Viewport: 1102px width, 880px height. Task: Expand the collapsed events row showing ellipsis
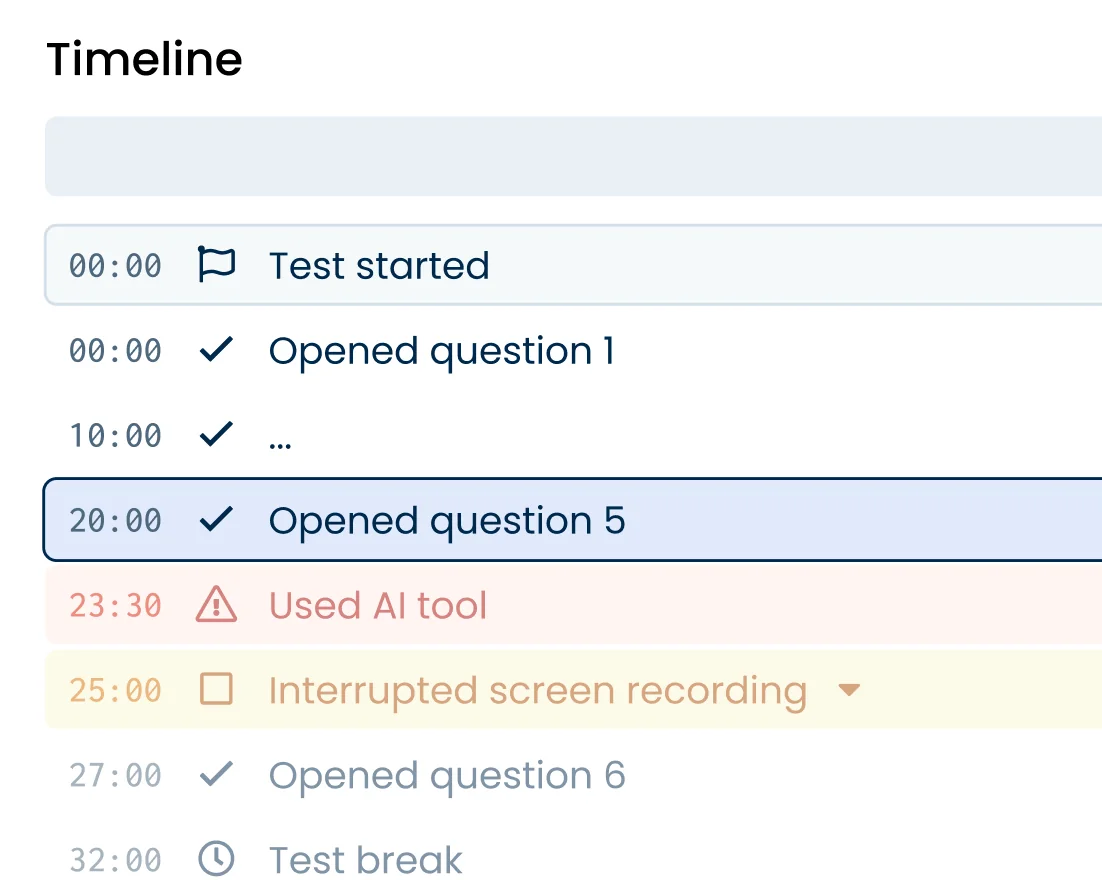[x=281, y=435]
